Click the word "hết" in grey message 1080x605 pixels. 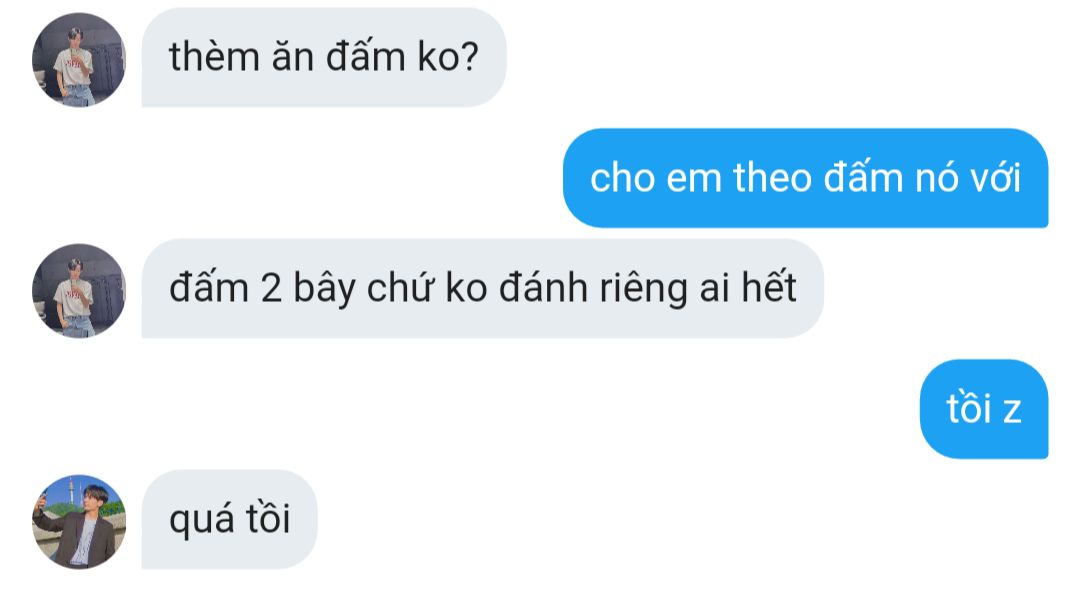click(x=769, y=287)
